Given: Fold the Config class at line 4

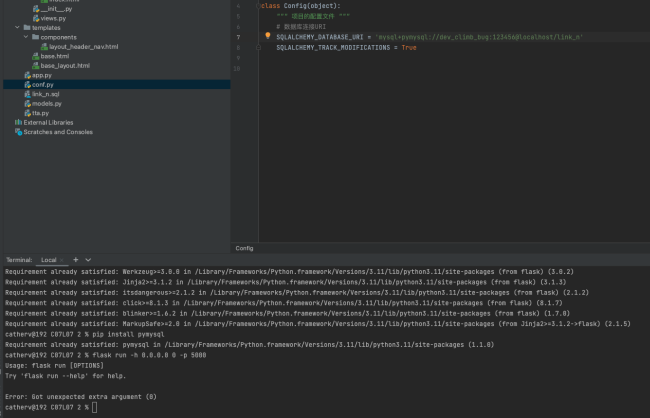Looking at the screenshot, I should [x=258, y=6].
